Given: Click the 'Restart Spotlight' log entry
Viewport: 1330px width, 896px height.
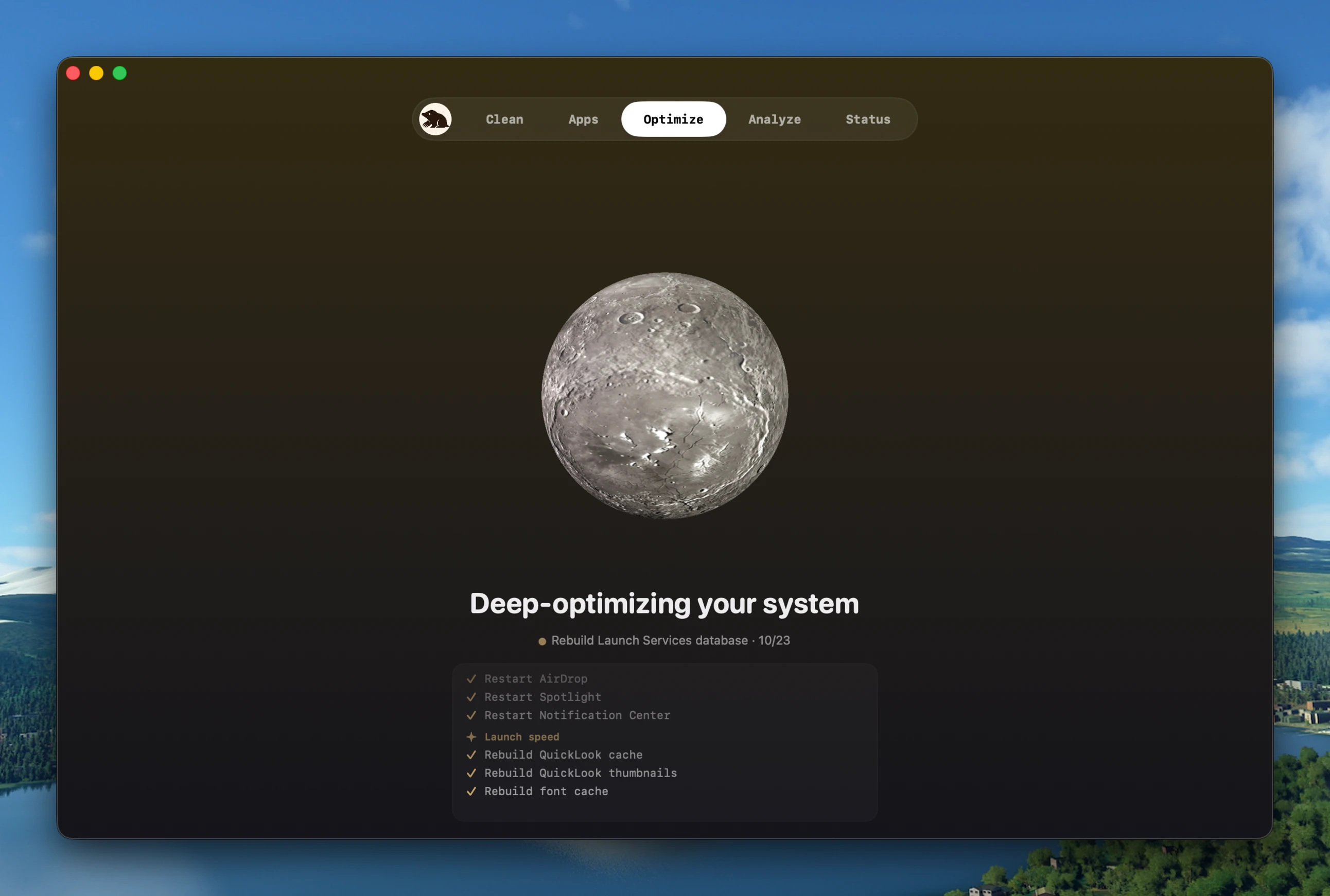Looking at the screenshot, I should pos(542,697).
